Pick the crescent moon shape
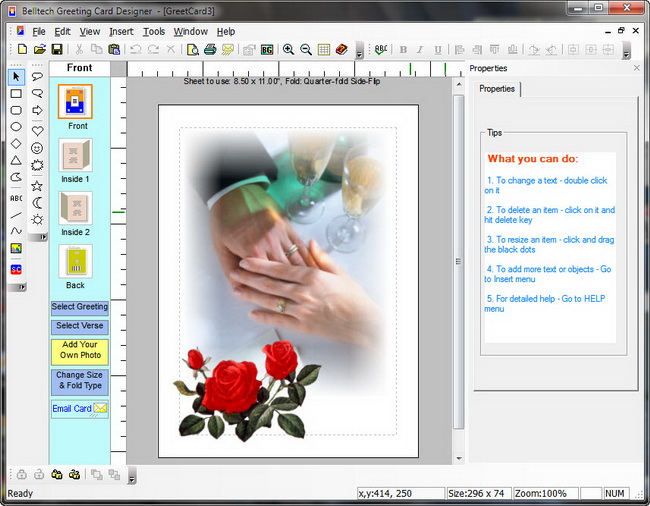The width and height of the screenshot is (650, 506). 38,202
